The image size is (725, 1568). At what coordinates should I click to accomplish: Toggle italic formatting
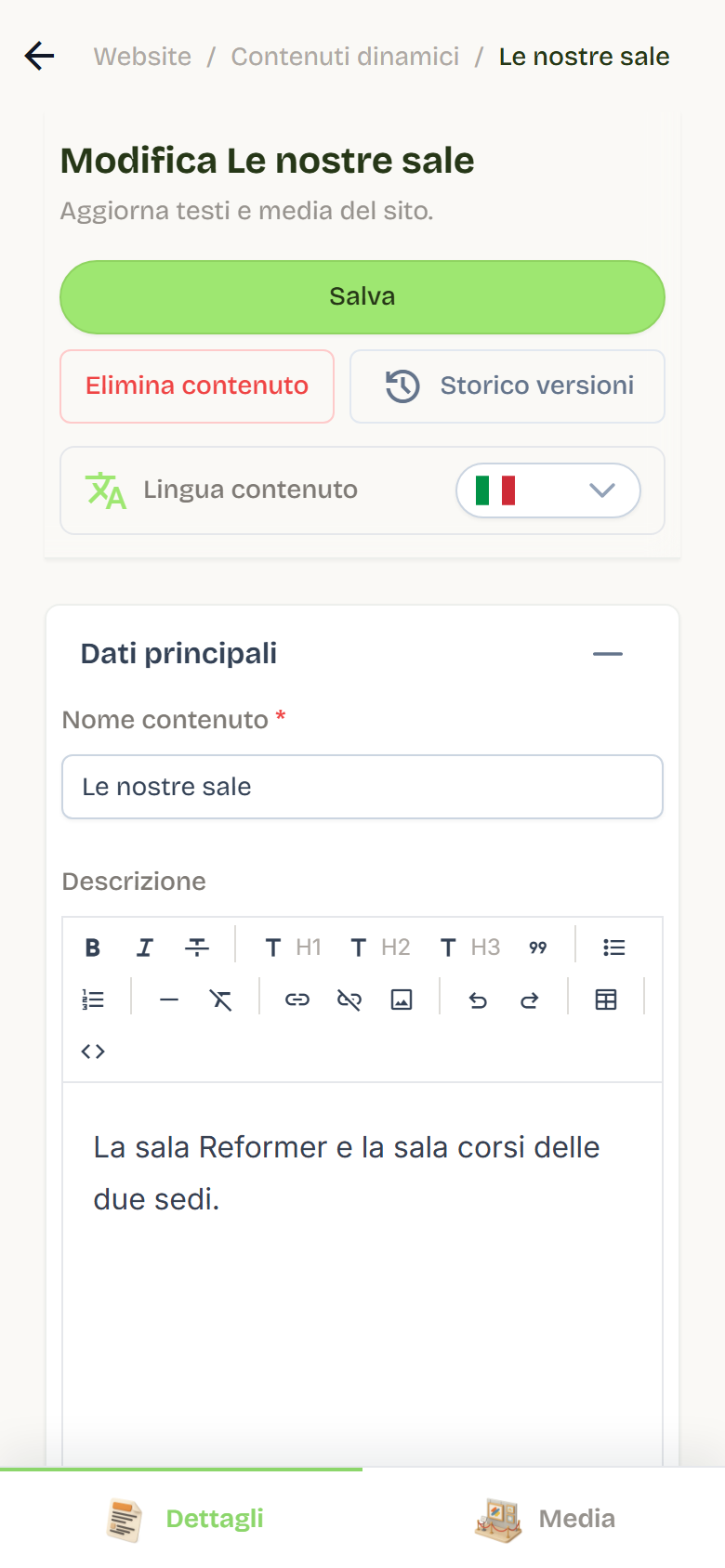pyautogui.click(x=144, y=947)
